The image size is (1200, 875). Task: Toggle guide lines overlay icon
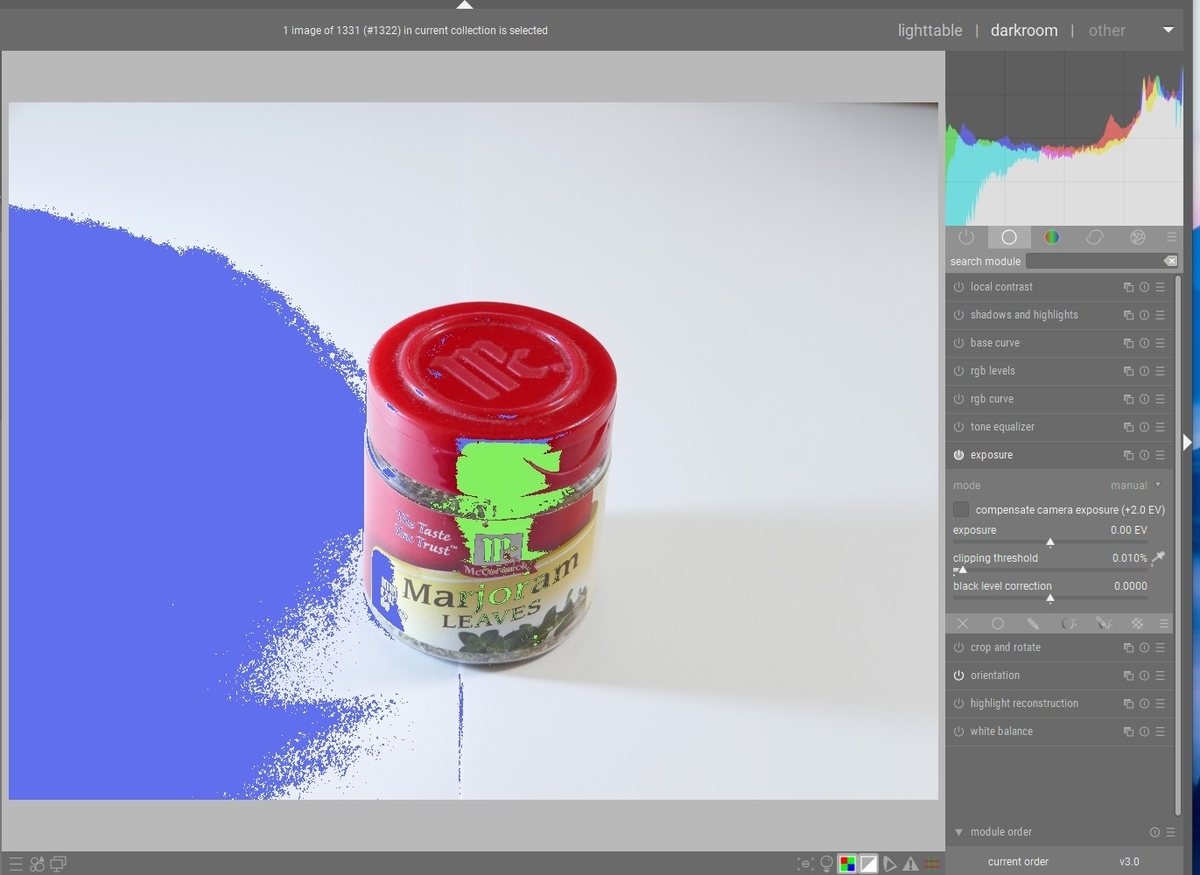(x=932, y=864)
